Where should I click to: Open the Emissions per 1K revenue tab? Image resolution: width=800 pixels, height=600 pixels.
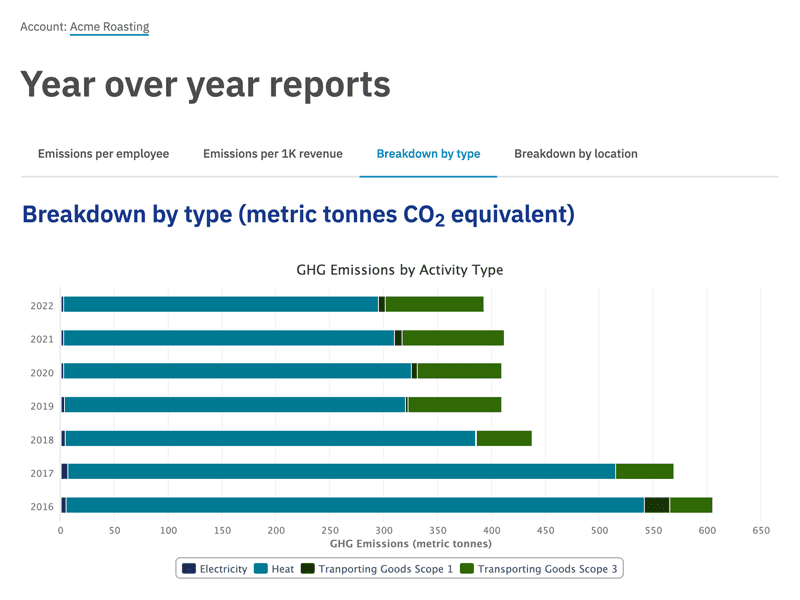tap(272, 154)
